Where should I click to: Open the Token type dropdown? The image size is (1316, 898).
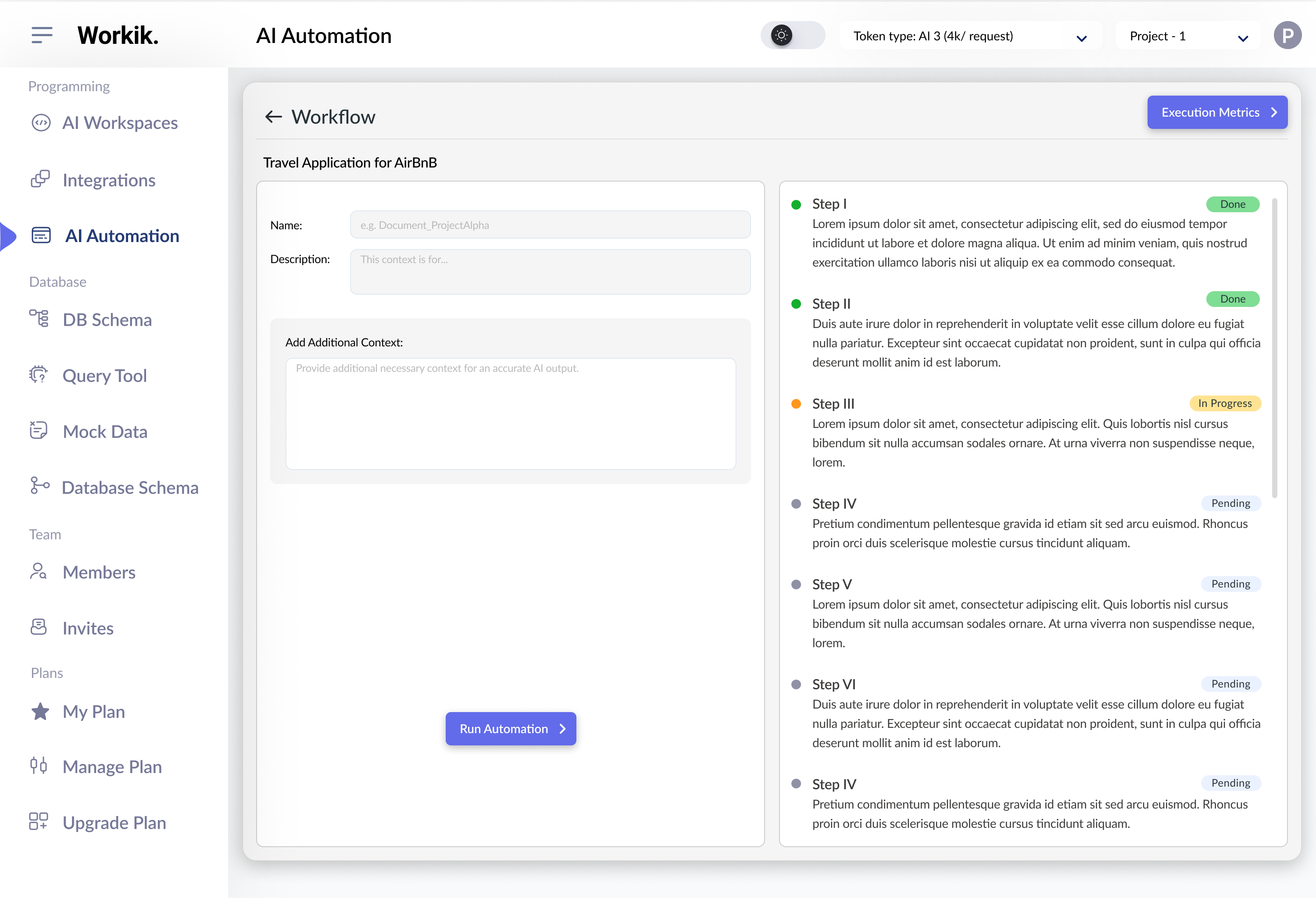(970, 36)
